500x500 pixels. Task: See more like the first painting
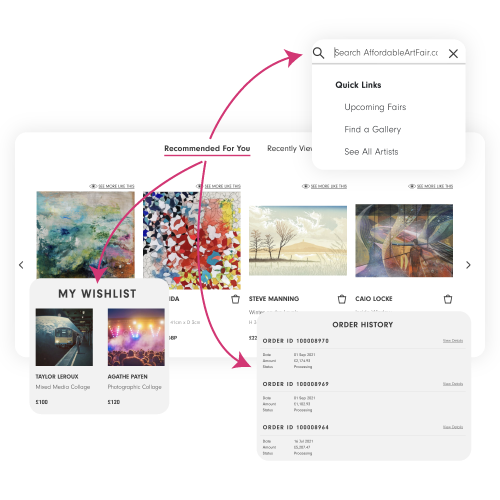112,186
